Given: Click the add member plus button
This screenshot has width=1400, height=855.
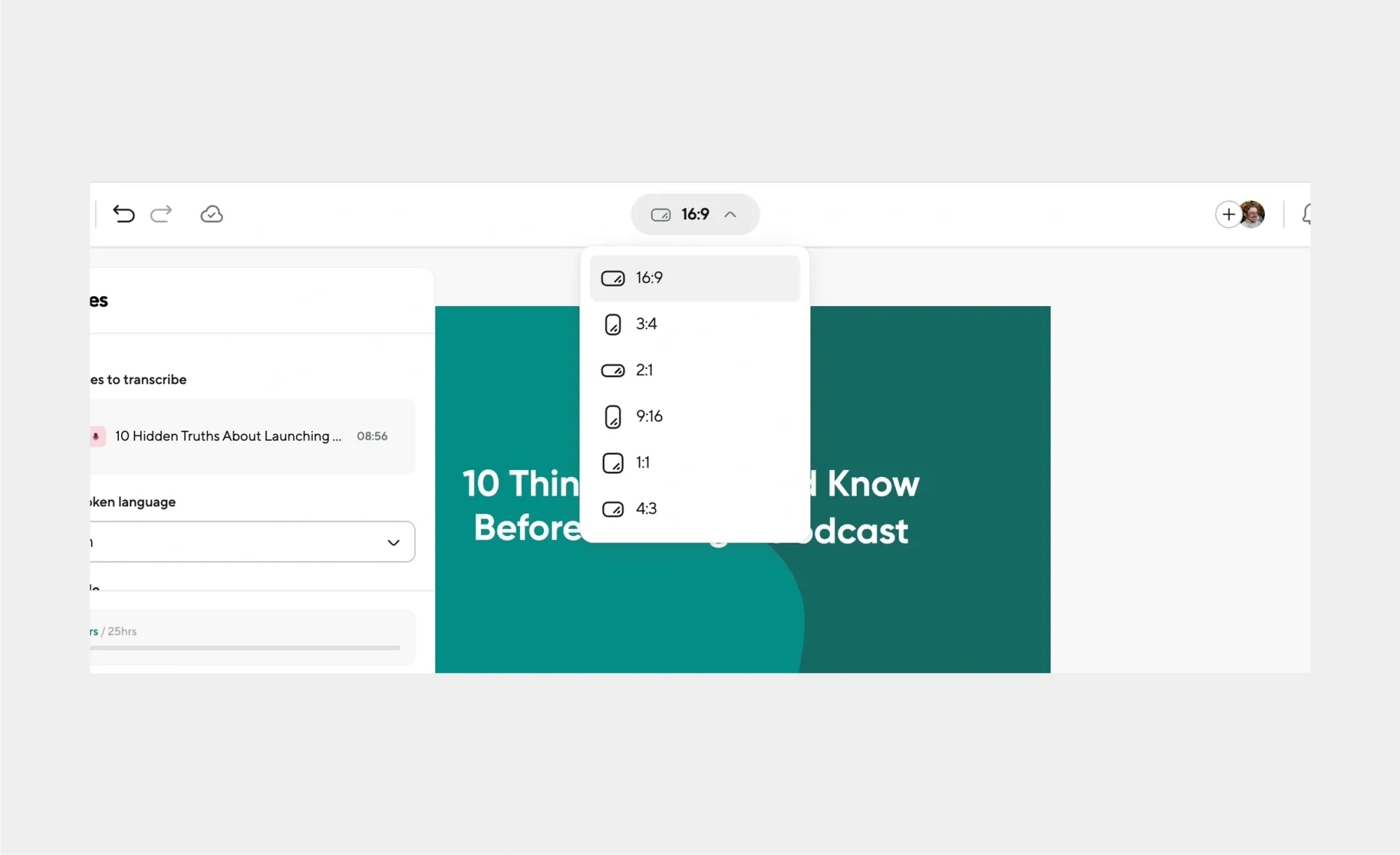Looking at the screenshot, I should [1228, 214].
